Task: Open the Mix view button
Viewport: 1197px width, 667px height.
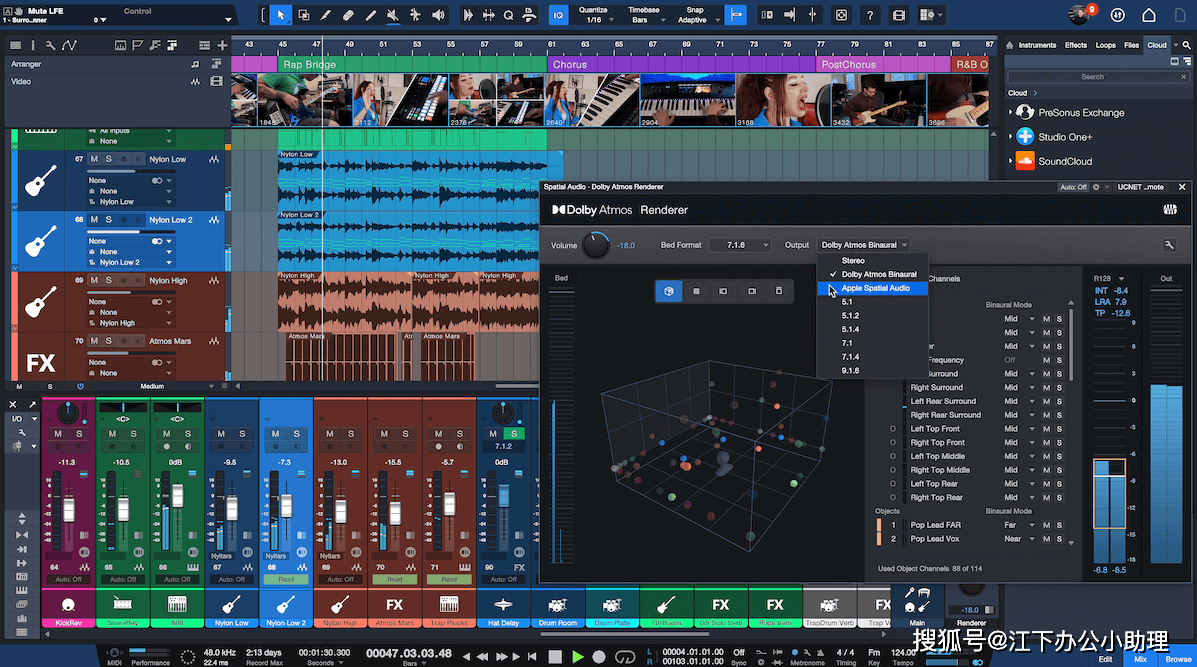Action: point(1141,659)
